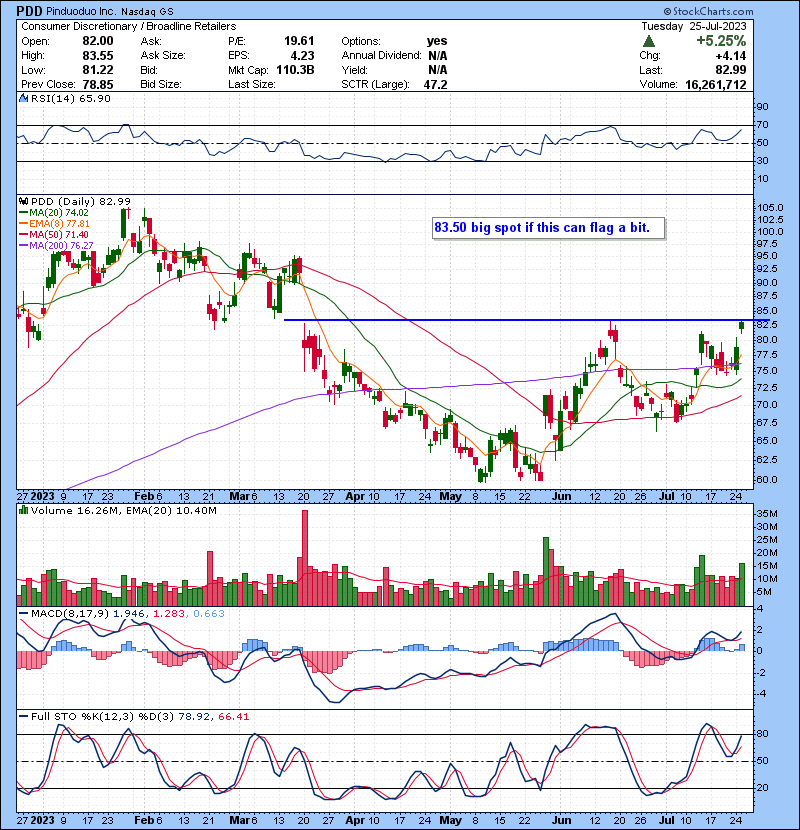Open the StockCharts.com credit link

coord(708,11)
